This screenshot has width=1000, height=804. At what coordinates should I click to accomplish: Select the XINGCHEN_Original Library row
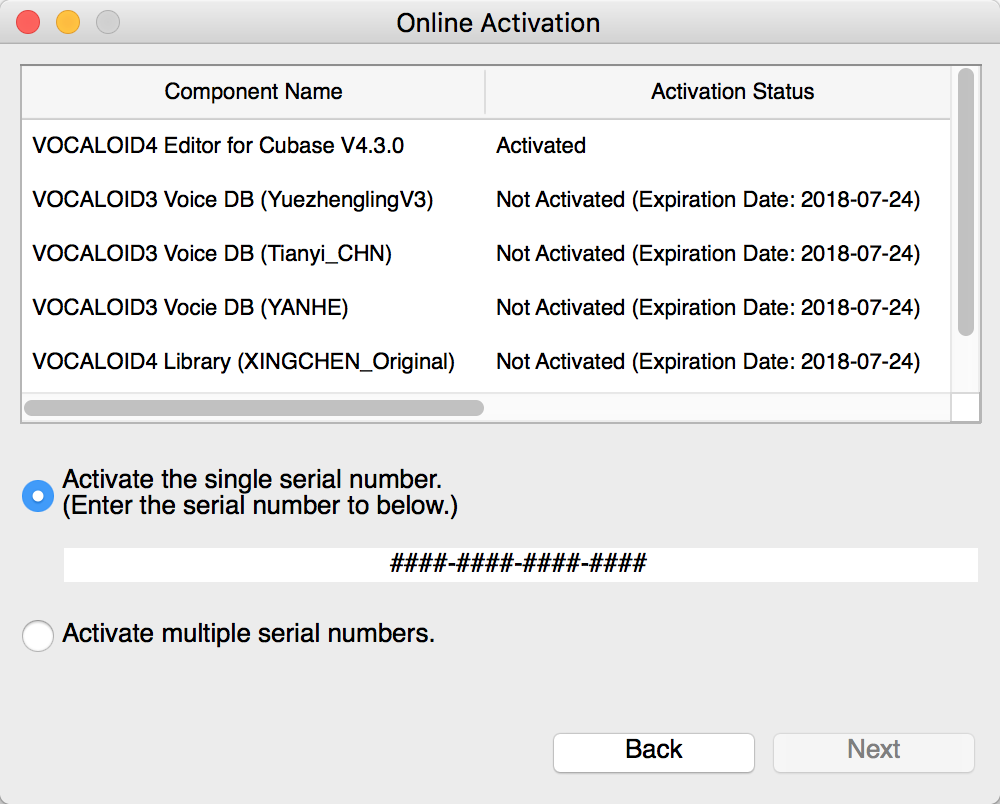tap(486, 362)
